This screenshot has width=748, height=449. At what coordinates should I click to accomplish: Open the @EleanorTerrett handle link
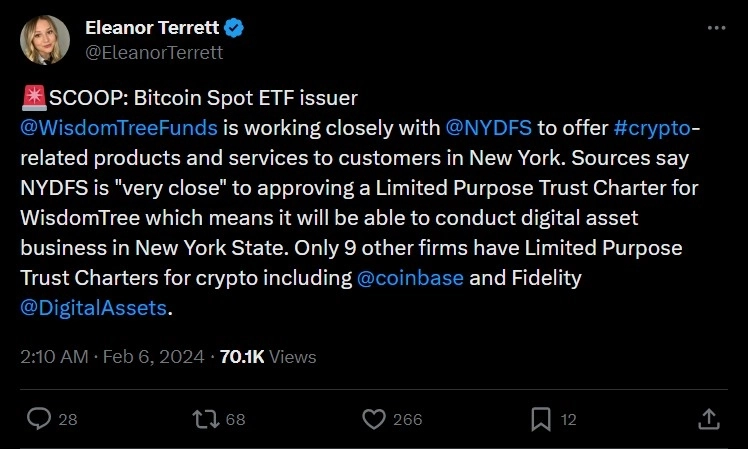pyautogui.click(x=154, y=53)
